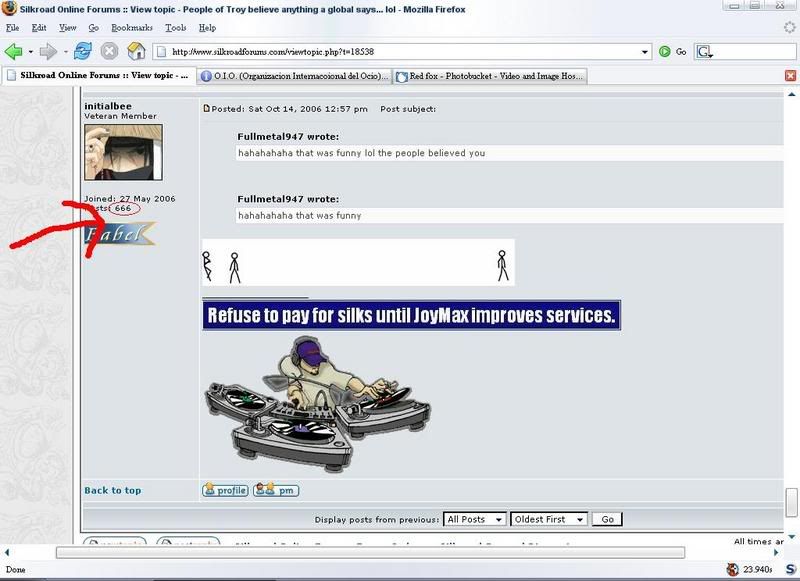800x581 pixels.
Task: Open the Oldest First dropdown
Action: 548,519
